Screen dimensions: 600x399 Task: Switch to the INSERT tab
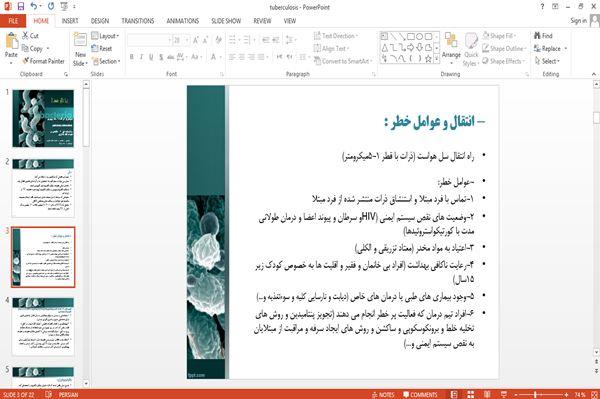[x=70, y=21]
